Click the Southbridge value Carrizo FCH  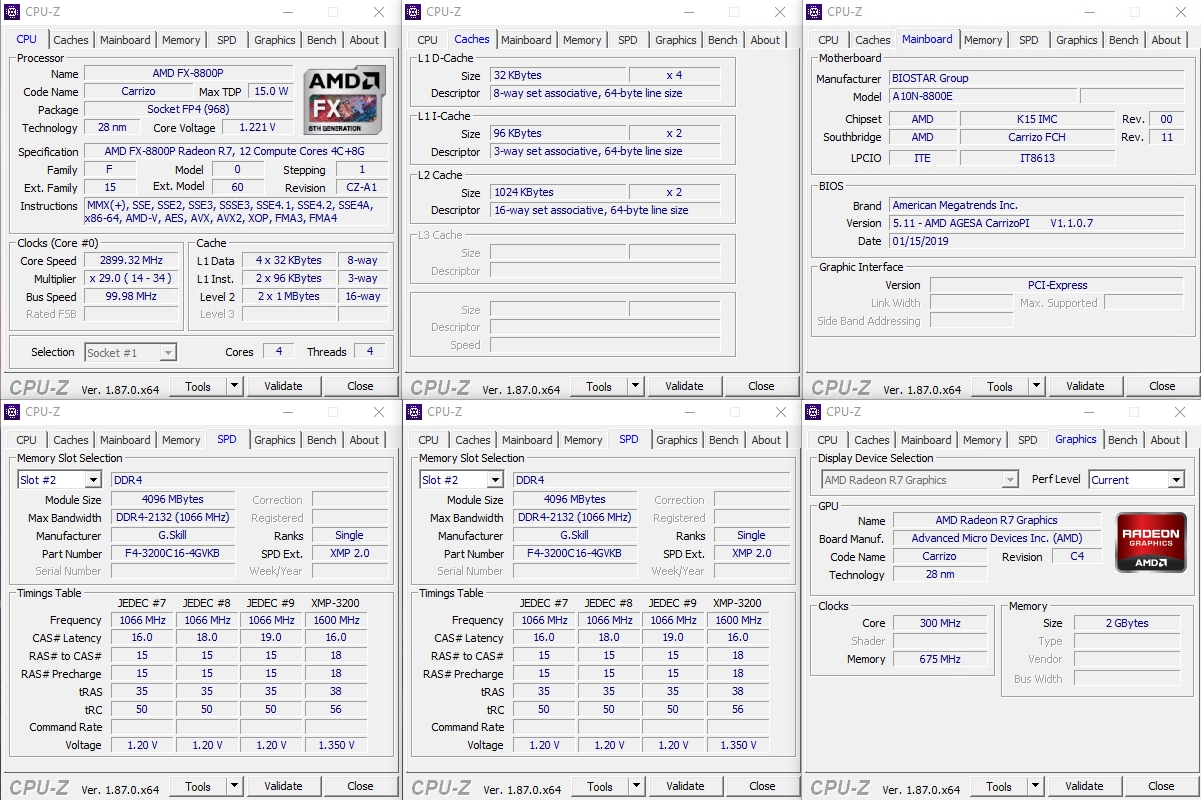pyautogui.click(x=1037, y=137)
